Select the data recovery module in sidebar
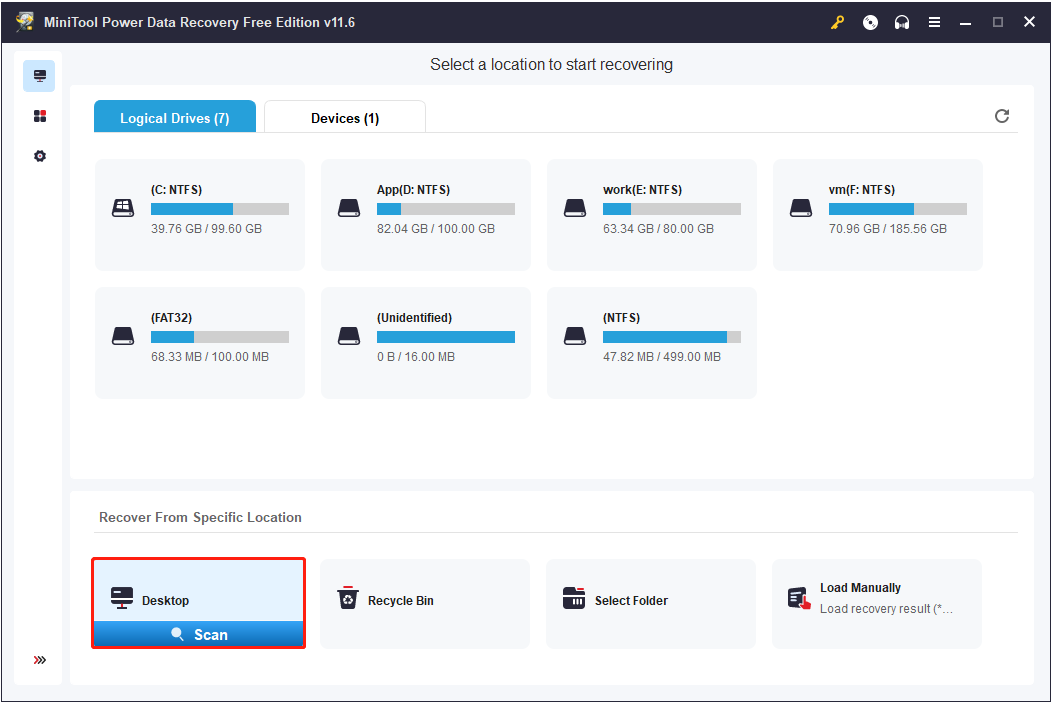 pos(39,75)
